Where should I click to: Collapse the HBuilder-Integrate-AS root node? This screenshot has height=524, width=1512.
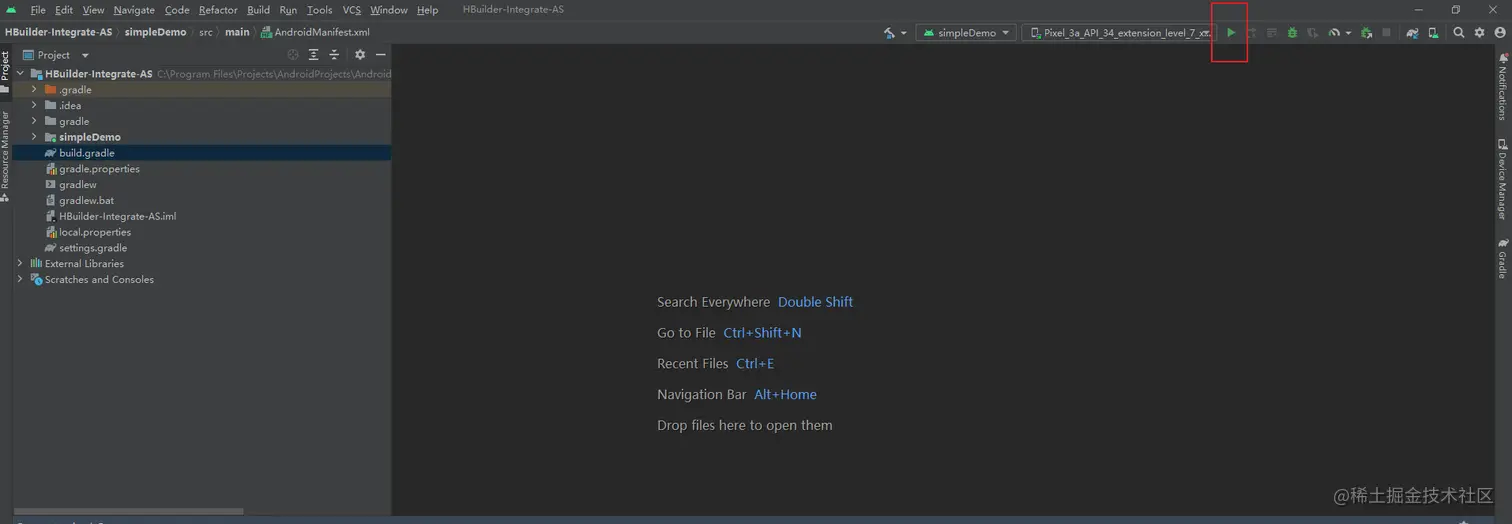point(20,74)
